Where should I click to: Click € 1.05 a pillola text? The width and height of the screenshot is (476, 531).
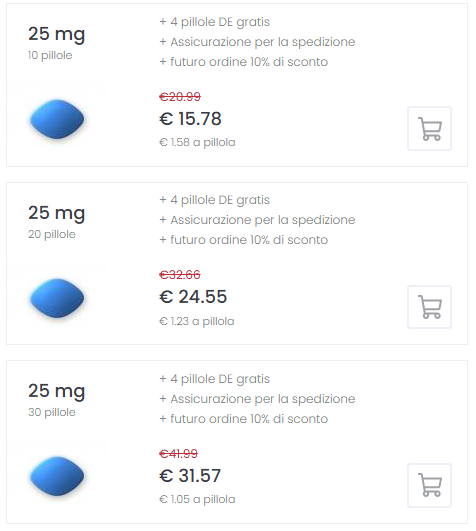pyautogui.click(x=197, y=499)
